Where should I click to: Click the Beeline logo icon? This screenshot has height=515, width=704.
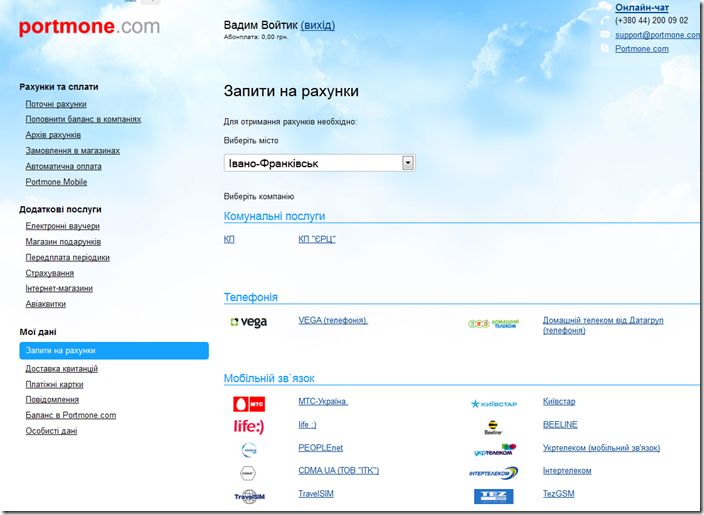[493, 427]
